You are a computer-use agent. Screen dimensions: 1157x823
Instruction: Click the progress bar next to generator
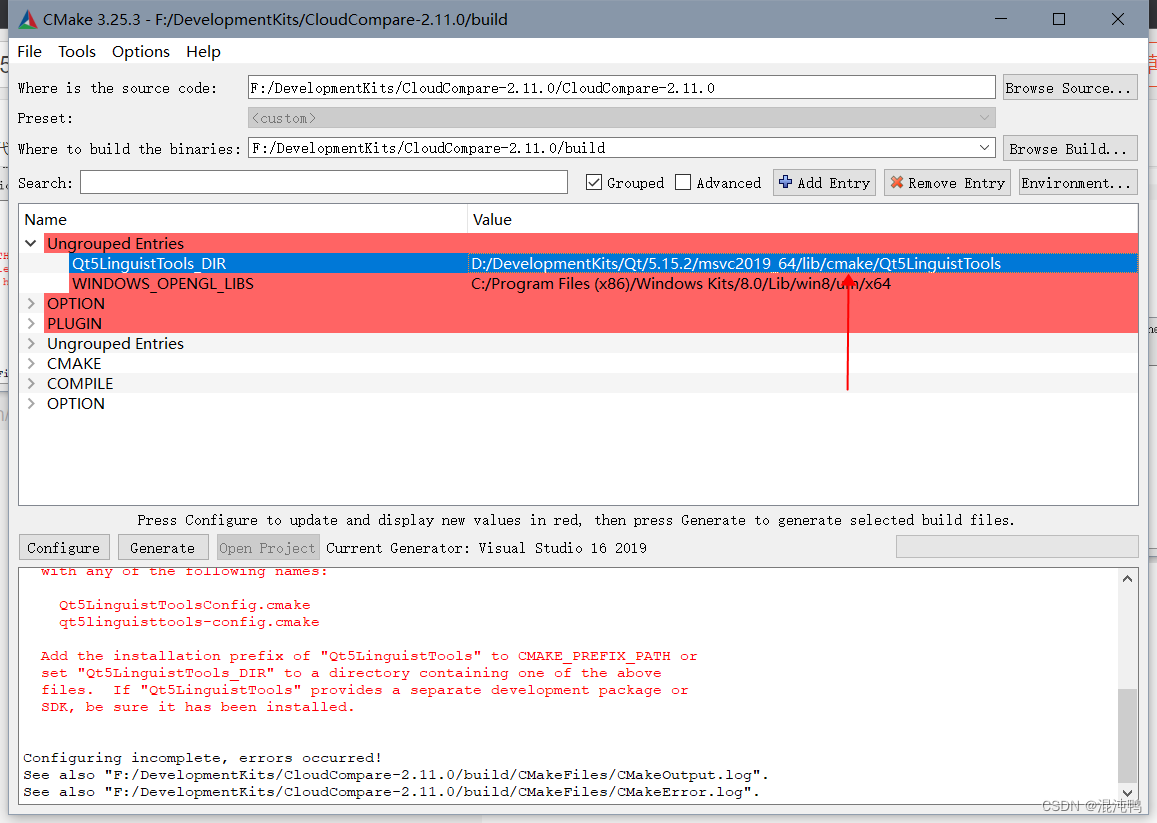1017,546
